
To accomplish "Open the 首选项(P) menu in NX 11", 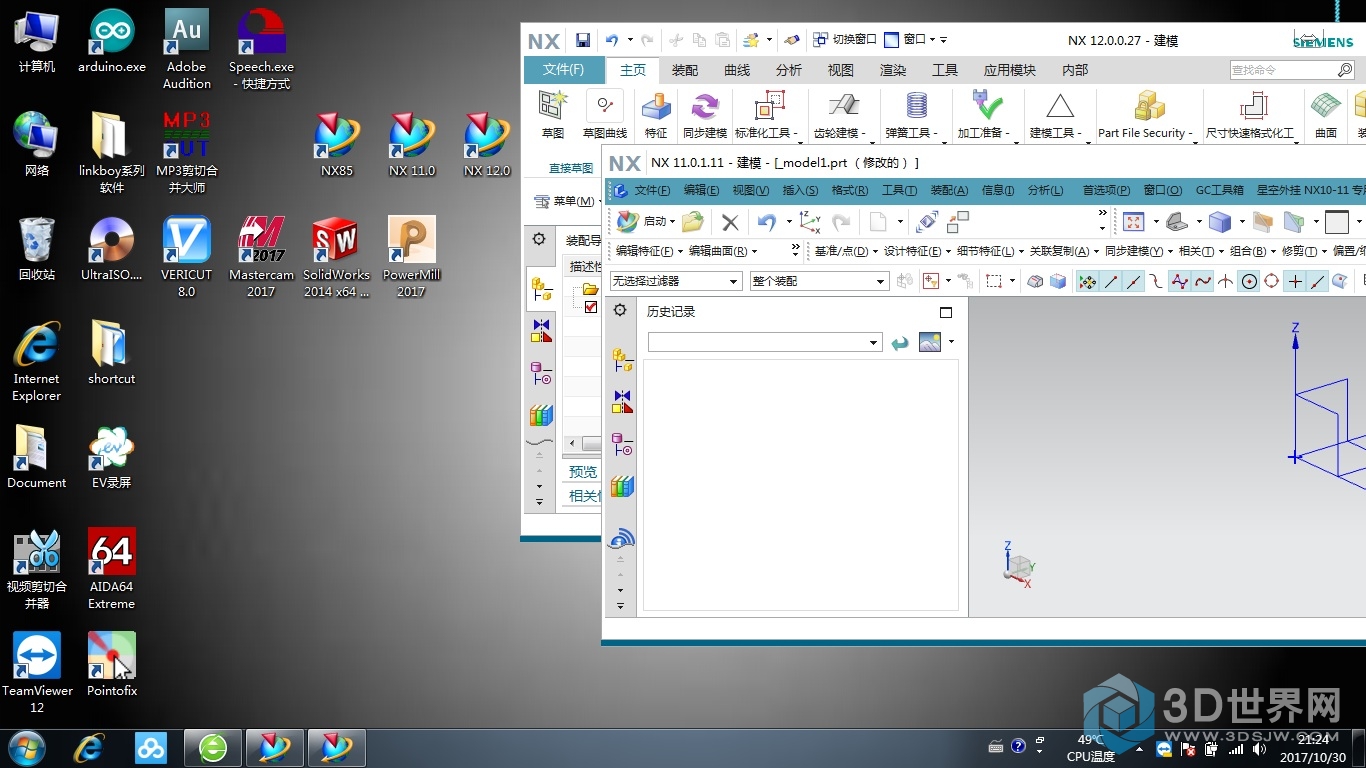I will pos(1106,190).
